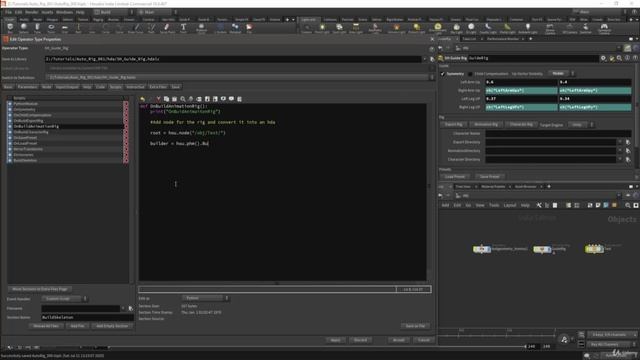Open the Render menu

point(31,12)
